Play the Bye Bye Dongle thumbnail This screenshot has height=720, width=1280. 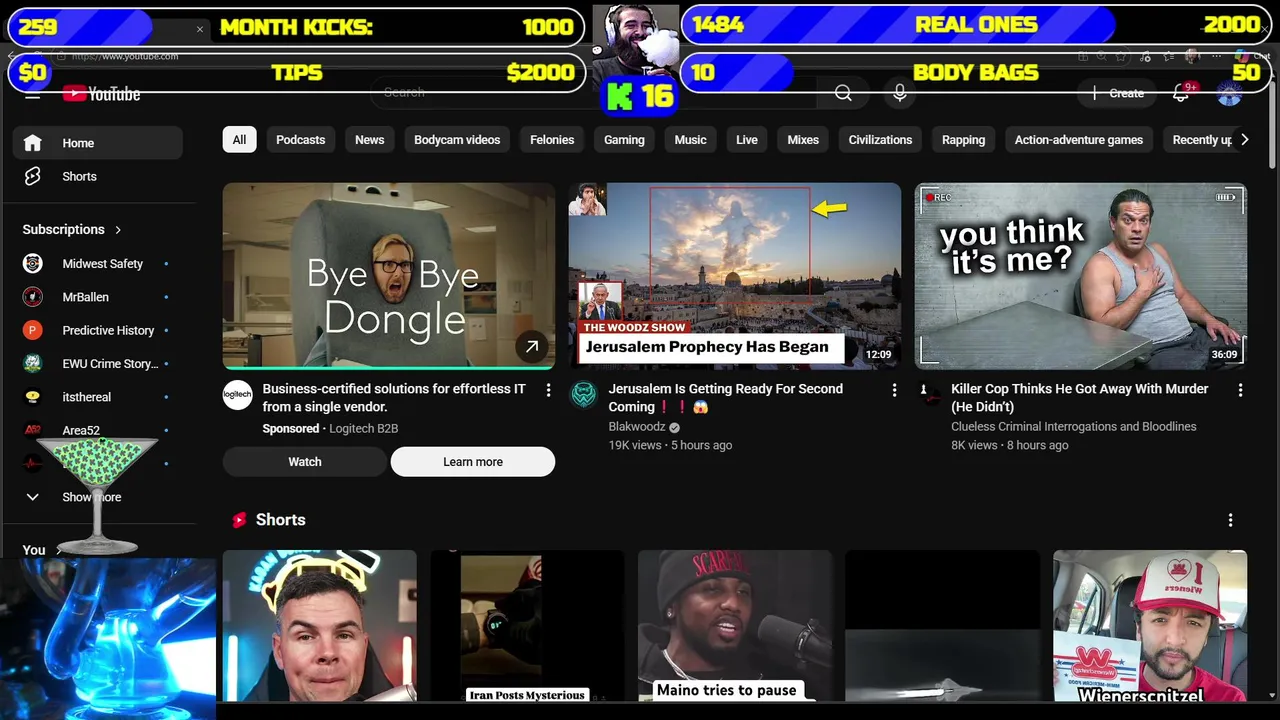(x=389, y=276)
